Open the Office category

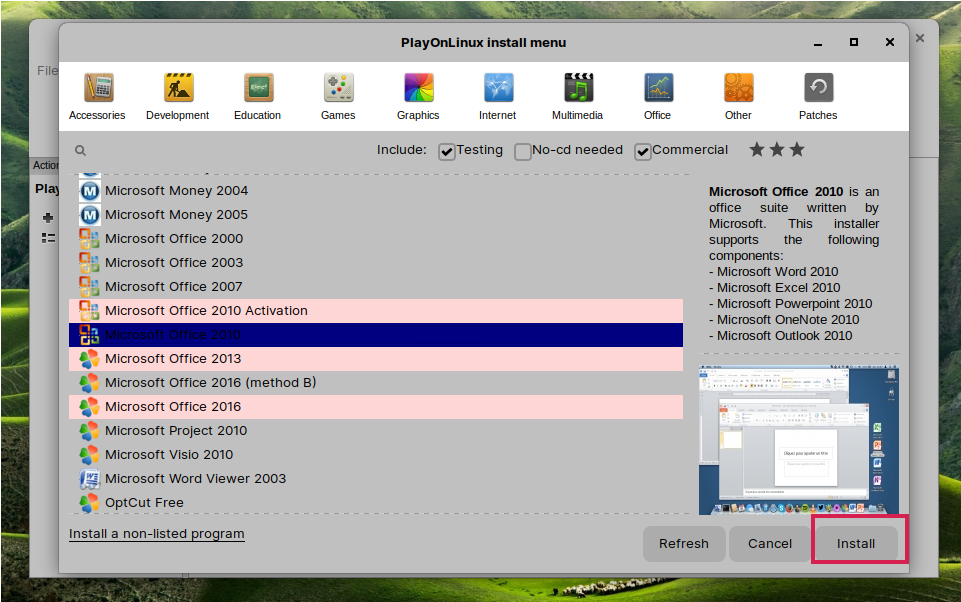(x=658, y=97)
